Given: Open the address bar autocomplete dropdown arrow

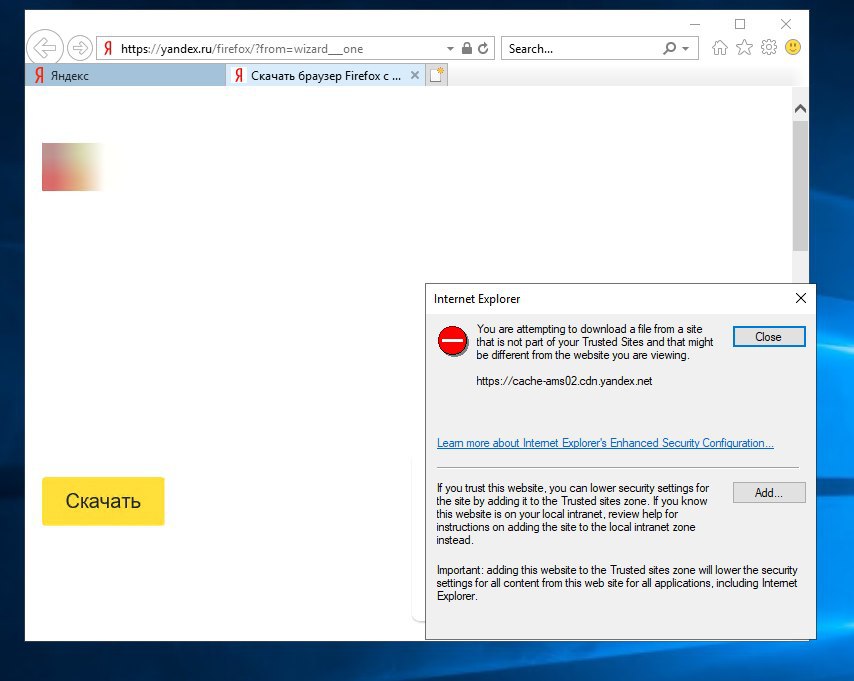Looking at the screenshot, I should click(450, 48).
